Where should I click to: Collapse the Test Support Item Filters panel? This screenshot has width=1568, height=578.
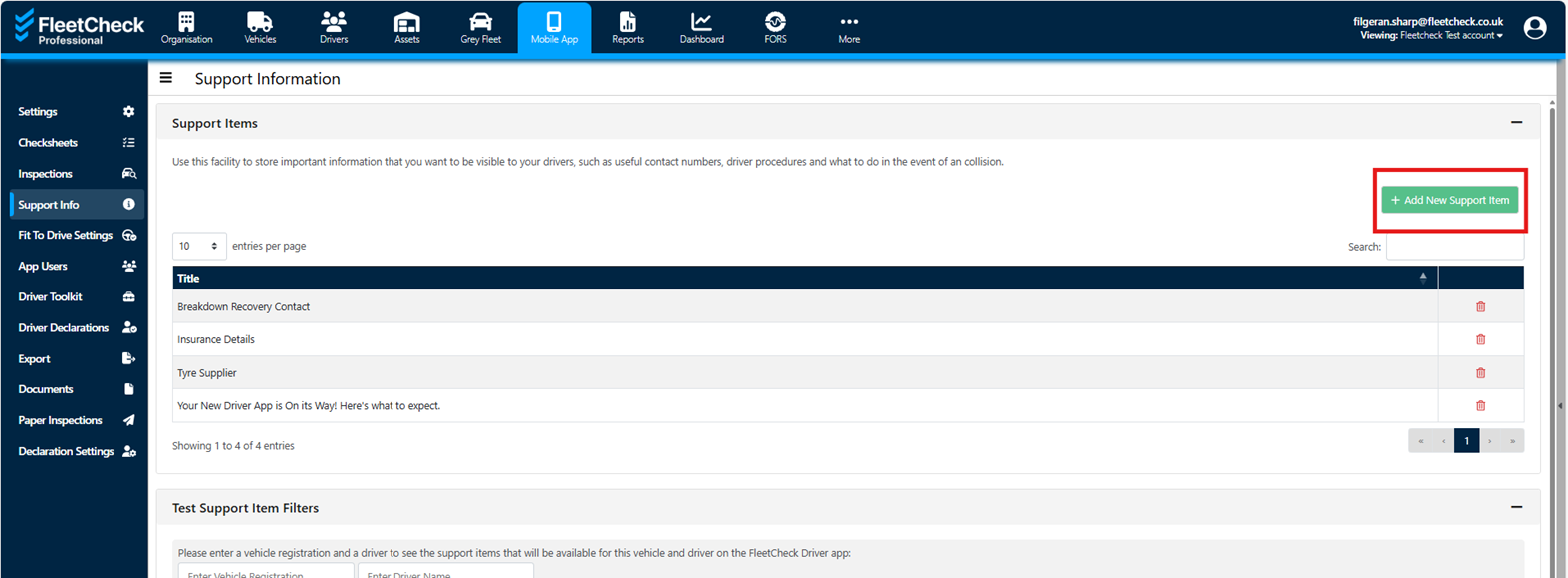tap(1516, 507)
